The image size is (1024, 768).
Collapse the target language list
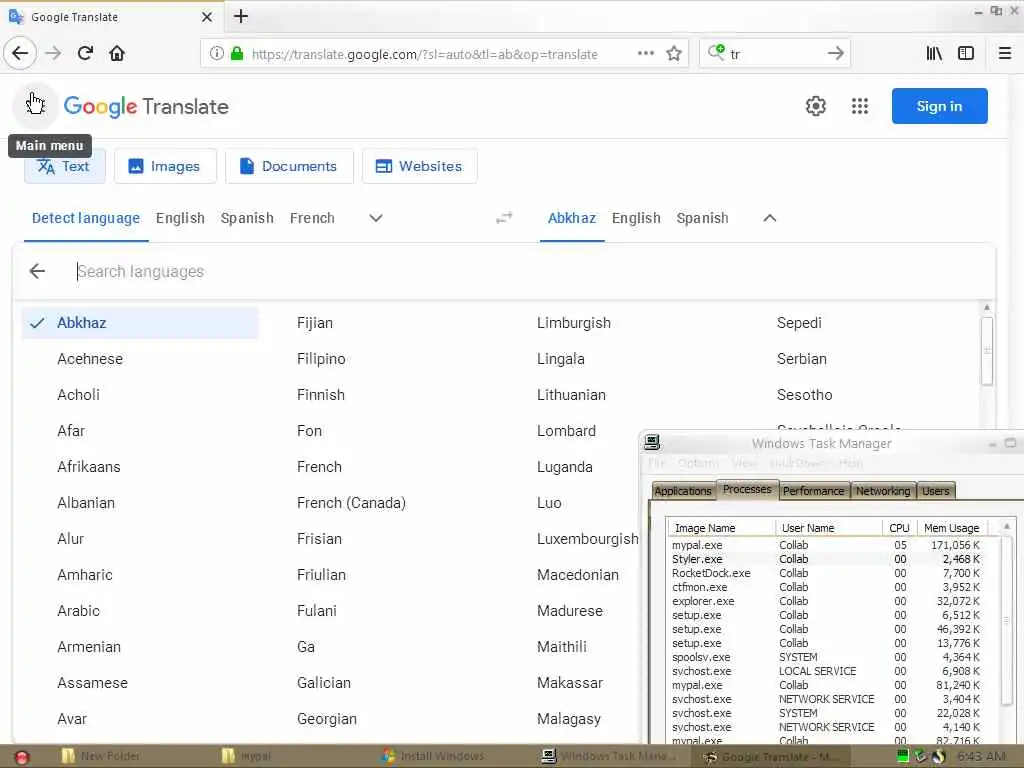tap(769, 218)
